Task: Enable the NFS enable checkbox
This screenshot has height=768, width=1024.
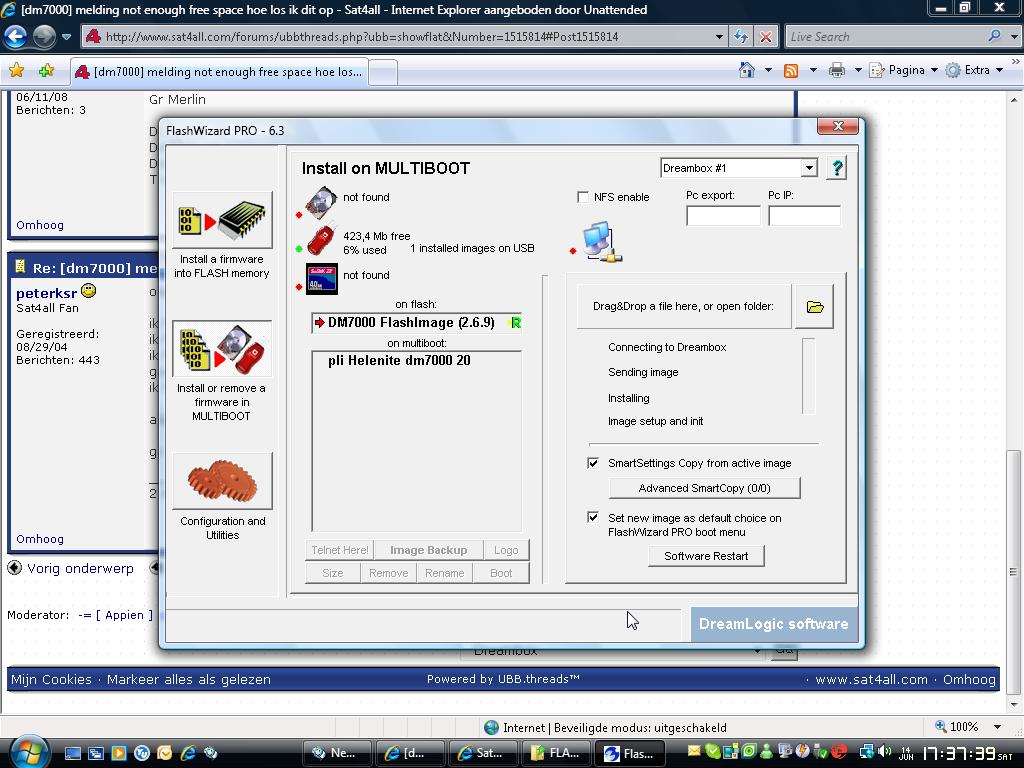Action: coord(583,197)
